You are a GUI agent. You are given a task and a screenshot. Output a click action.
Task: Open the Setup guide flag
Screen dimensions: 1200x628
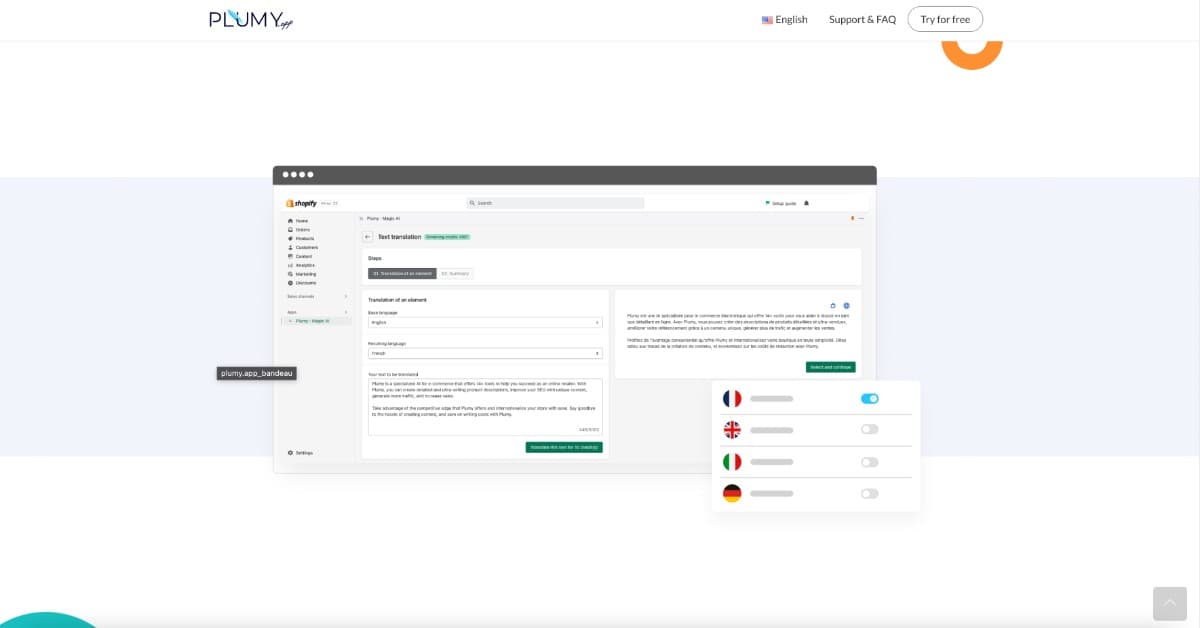coord(781,203)
